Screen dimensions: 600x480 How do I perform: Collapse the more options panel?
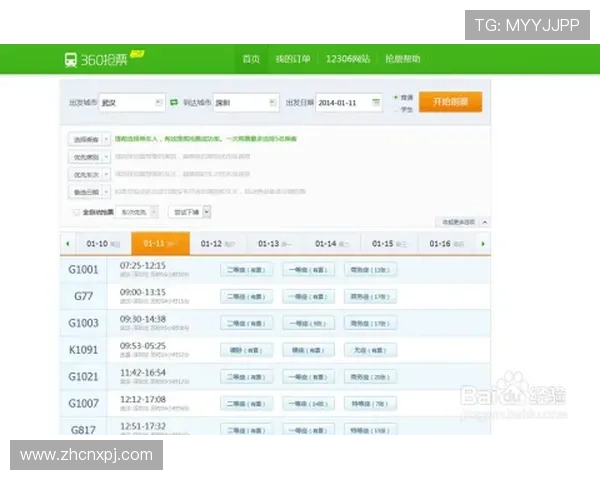point(462,222)
